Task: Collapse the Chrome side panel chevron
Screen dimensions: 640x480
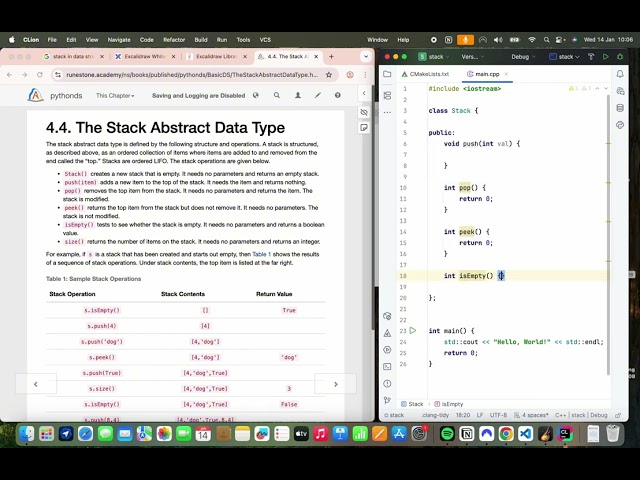Action: coord(364,93)
